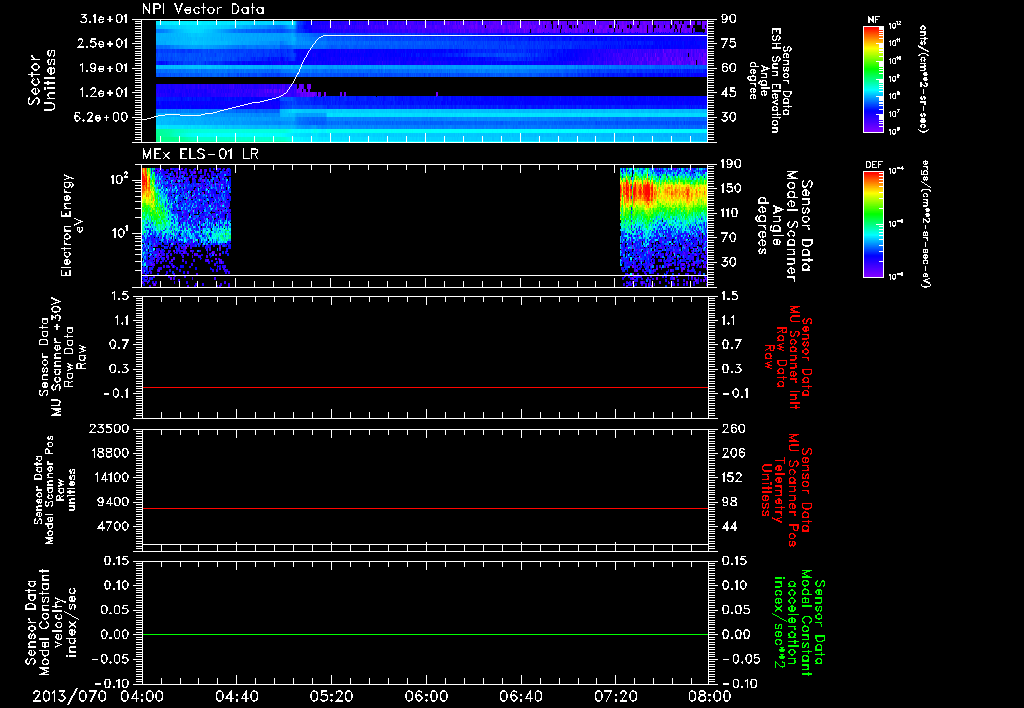Viewport: 1024px width, 708px height.
Task: Click the 110 scanner angle tick label
Action: click(x=731, y=213)
